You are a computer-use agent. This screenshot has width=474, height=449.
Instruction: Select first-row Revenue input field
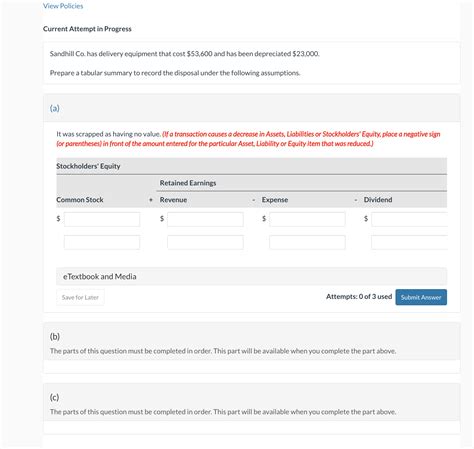click(205, 219)
